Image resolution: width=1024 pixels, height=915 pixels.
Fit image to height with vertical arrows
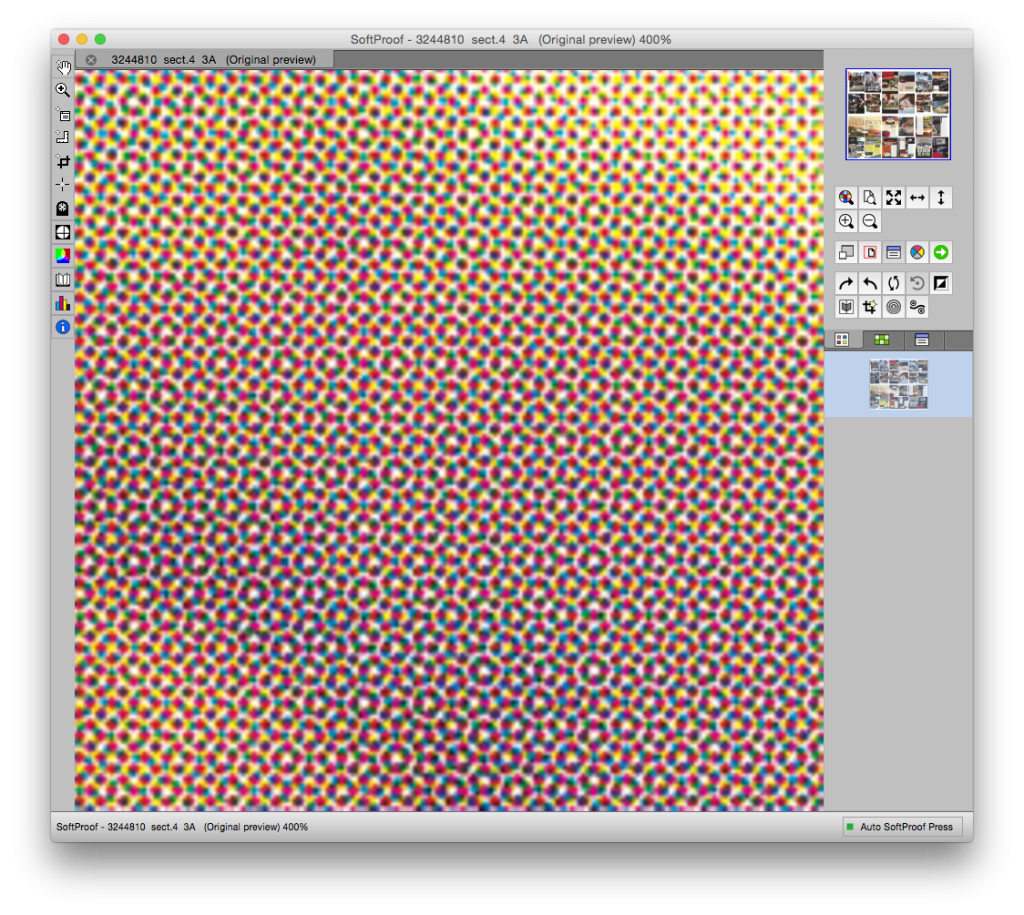(941, 198)
